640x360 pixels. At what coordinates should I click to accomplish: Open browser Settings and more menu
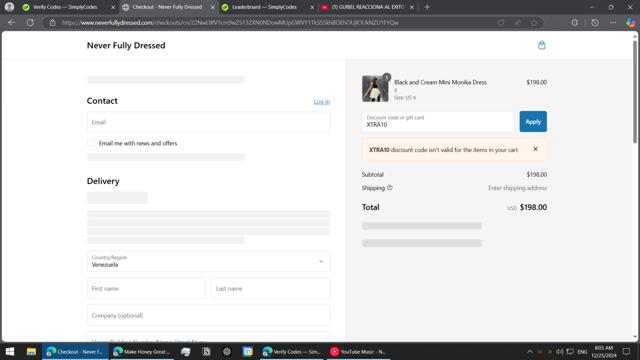click(613, 22)
